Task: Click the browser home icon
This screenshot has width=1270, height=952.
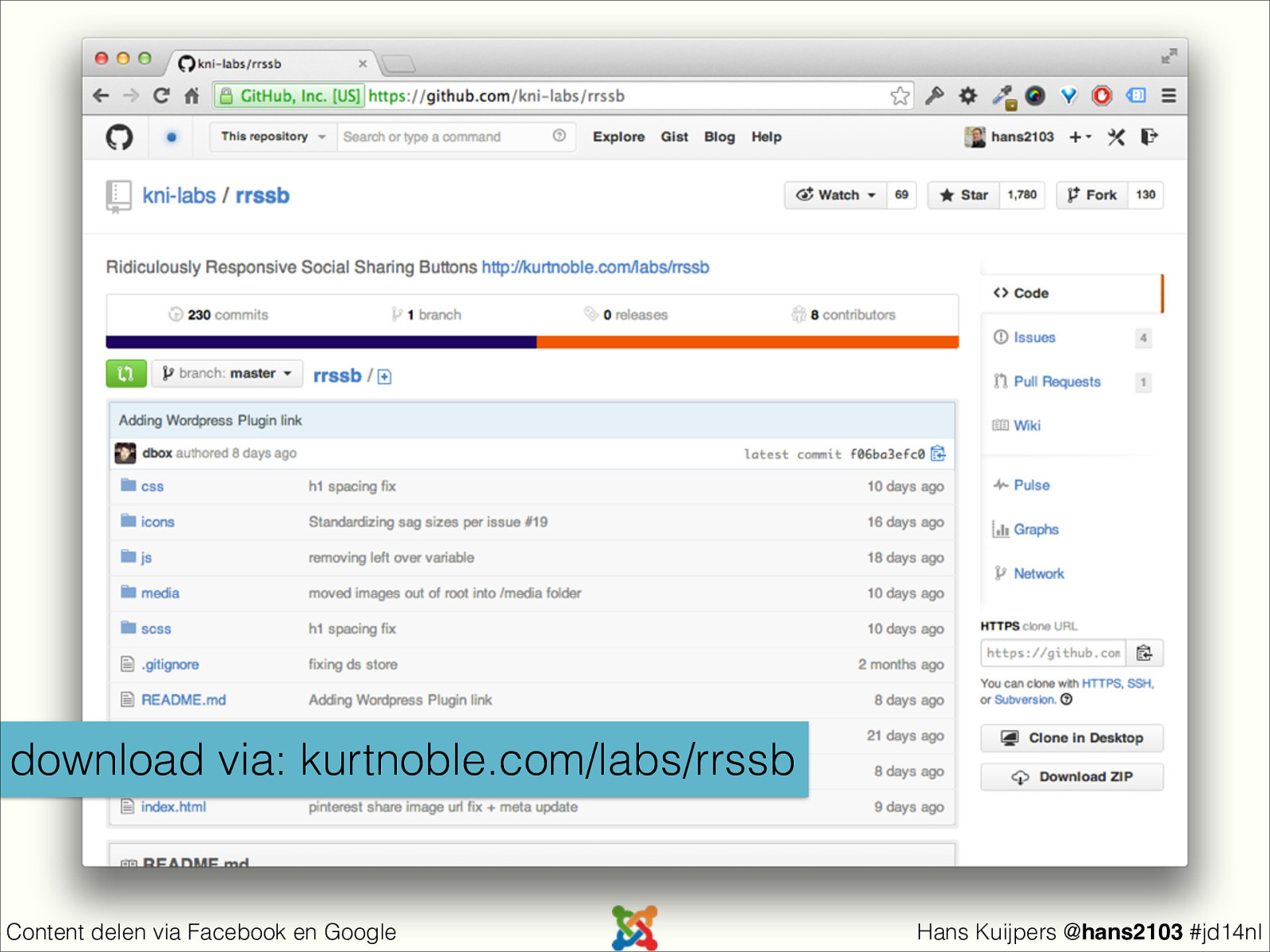Action: (191, 96)
